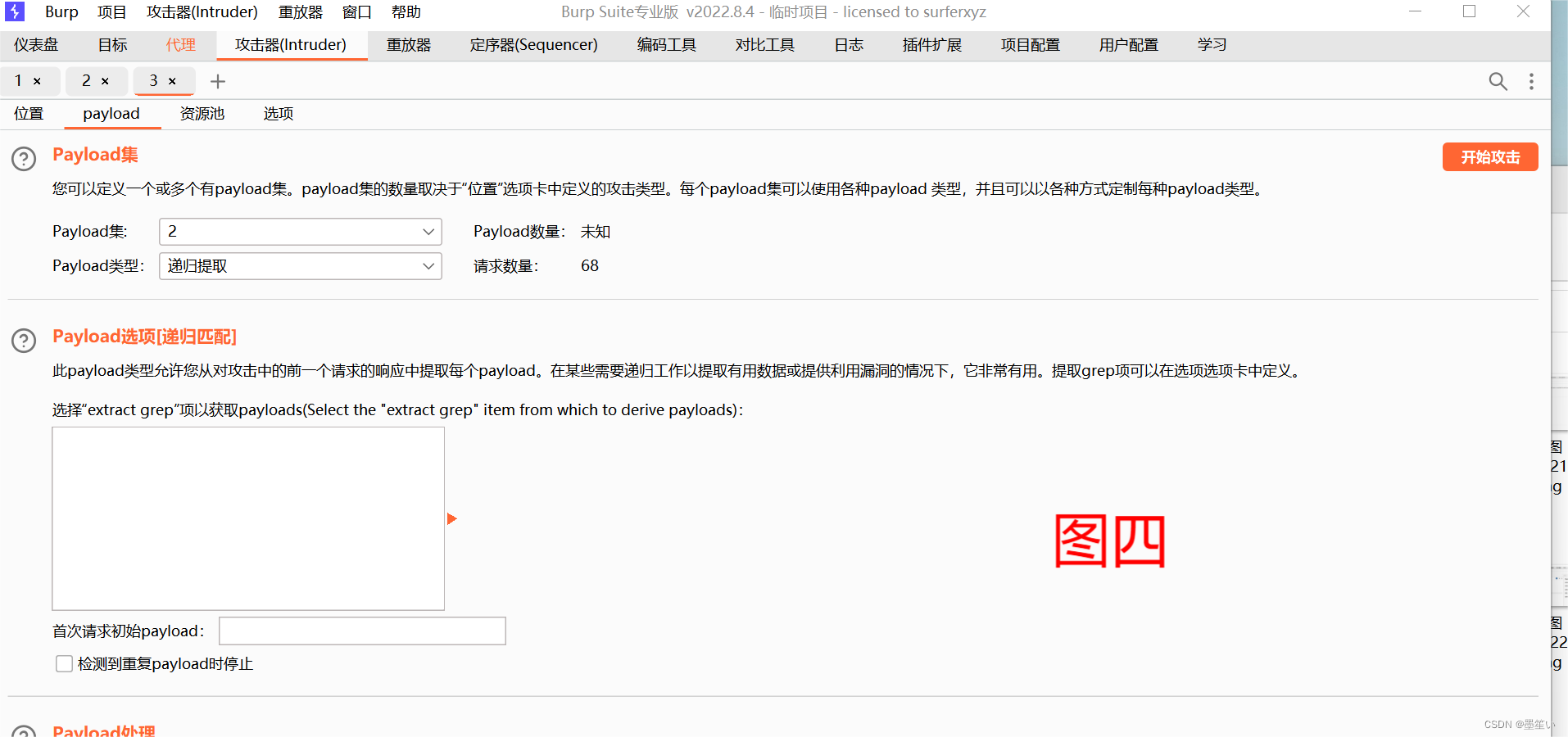Switch to the 重放器 main tab

409,45
